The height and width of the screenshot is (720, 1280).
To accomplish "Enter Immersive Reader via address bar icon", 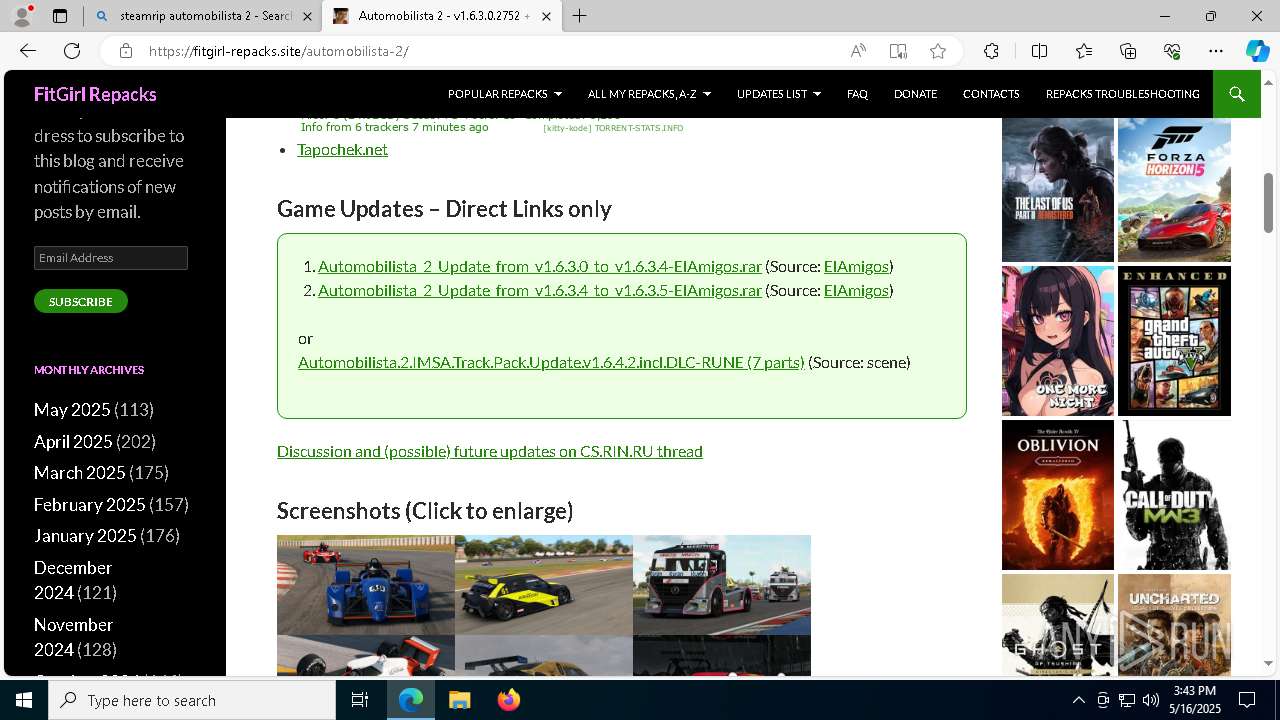I will (x=898, y=51).
